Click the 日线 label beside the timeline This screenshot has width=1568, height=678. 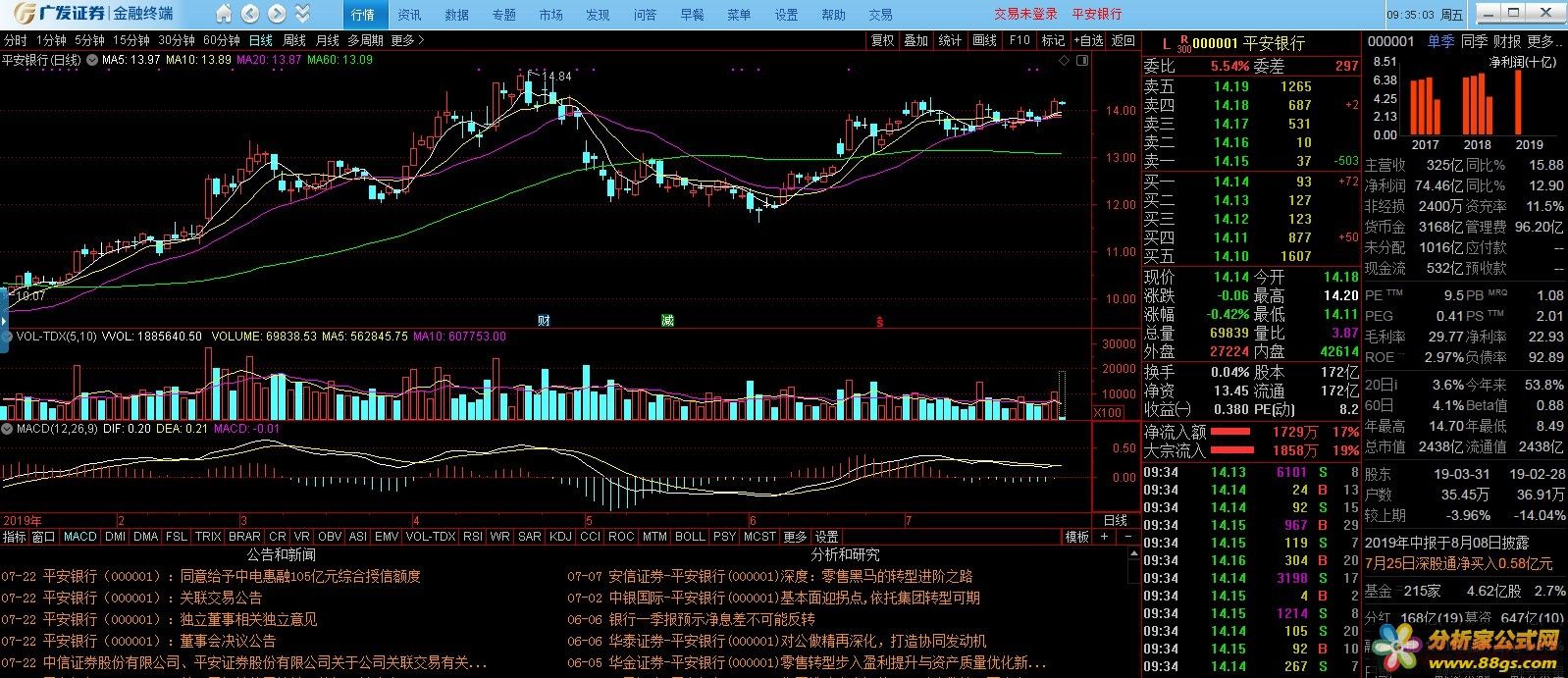pyautogui.click(x=1116, y=521)
